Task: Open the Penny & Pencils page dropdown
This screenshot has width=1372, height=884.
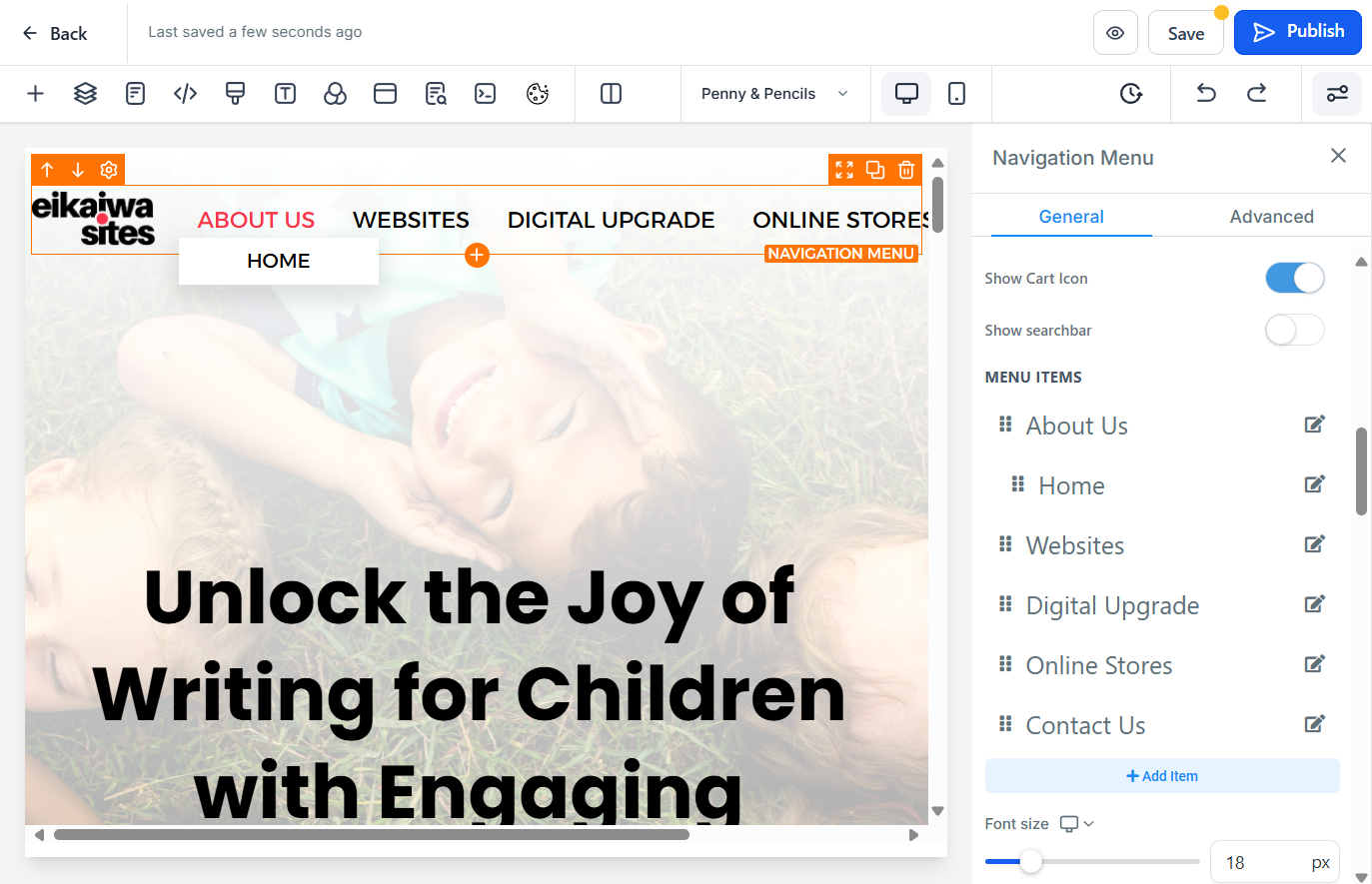Action: tap(775, 94)
